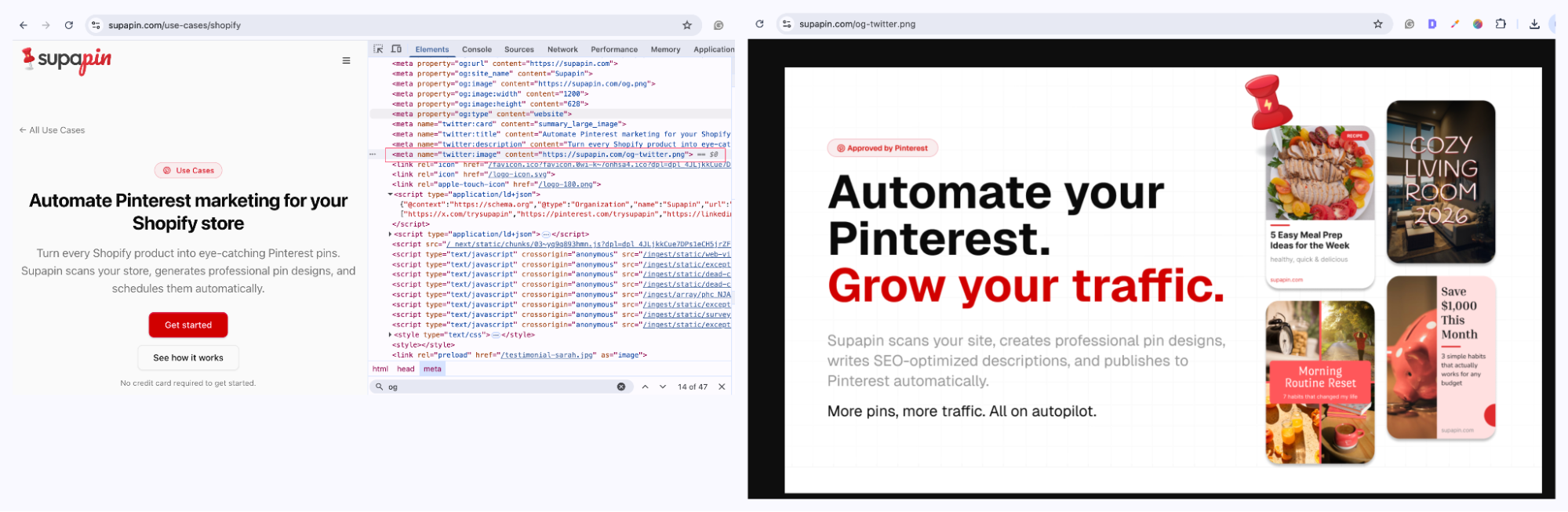
Task: Activate the DevTools element inspector picker
Action: [378, 49]
